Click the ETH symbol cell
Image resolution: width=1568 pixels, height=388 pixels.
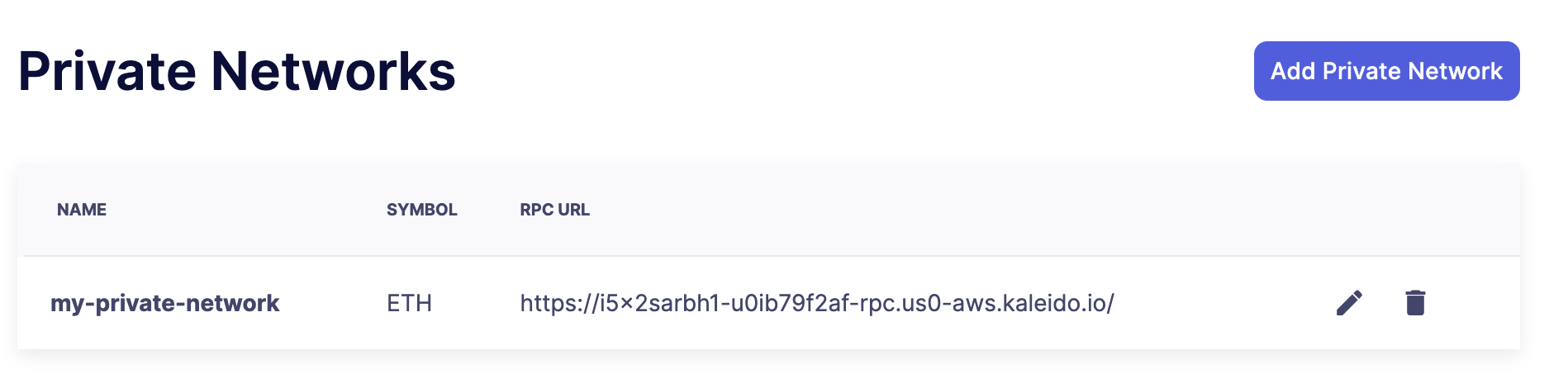[409, 303]
